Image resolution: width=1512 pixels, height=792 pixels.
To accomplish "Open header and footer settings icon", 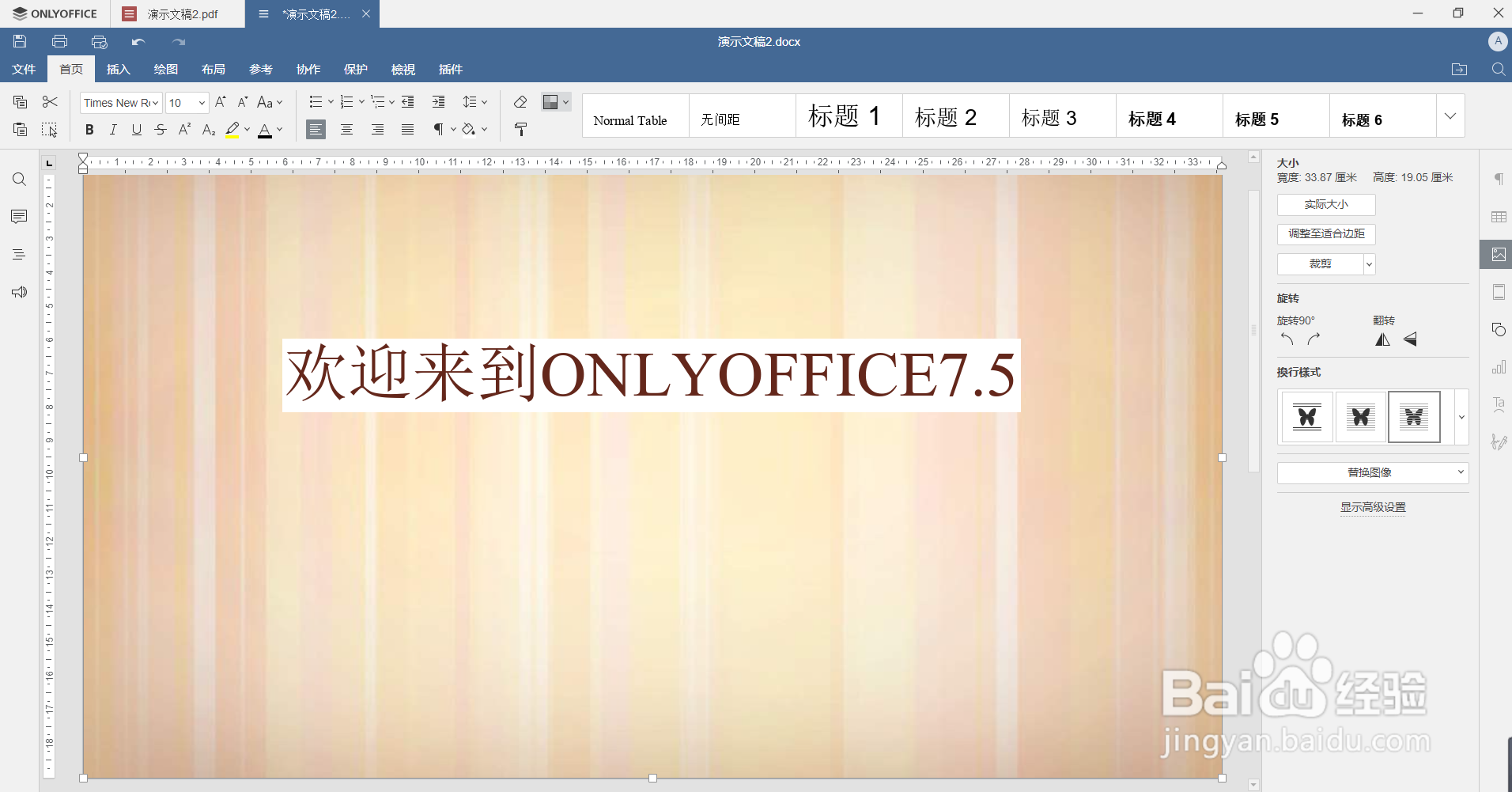I will [1499, 292].
